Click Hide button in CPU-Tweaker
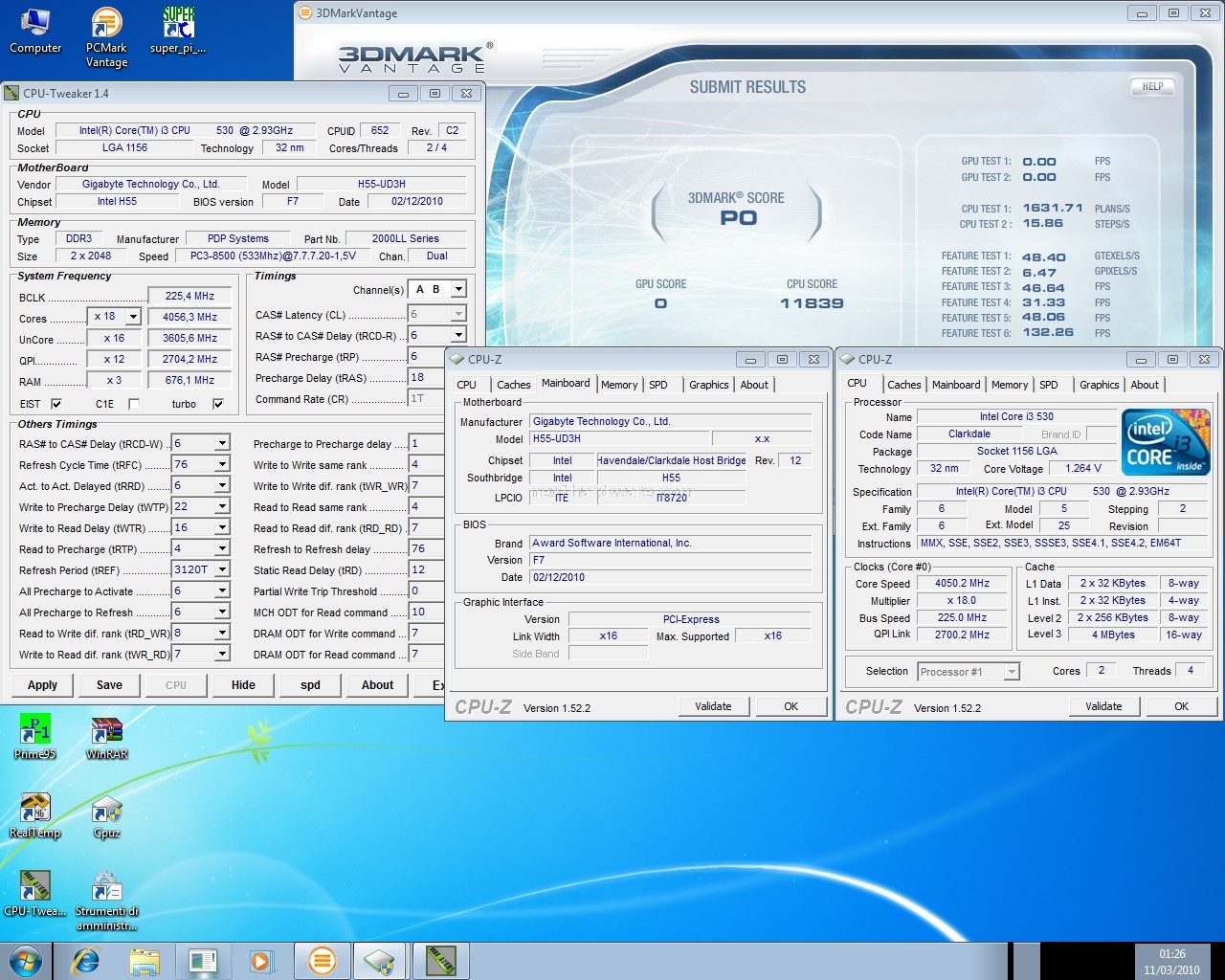1225x980 pixels. coord(243,685)
